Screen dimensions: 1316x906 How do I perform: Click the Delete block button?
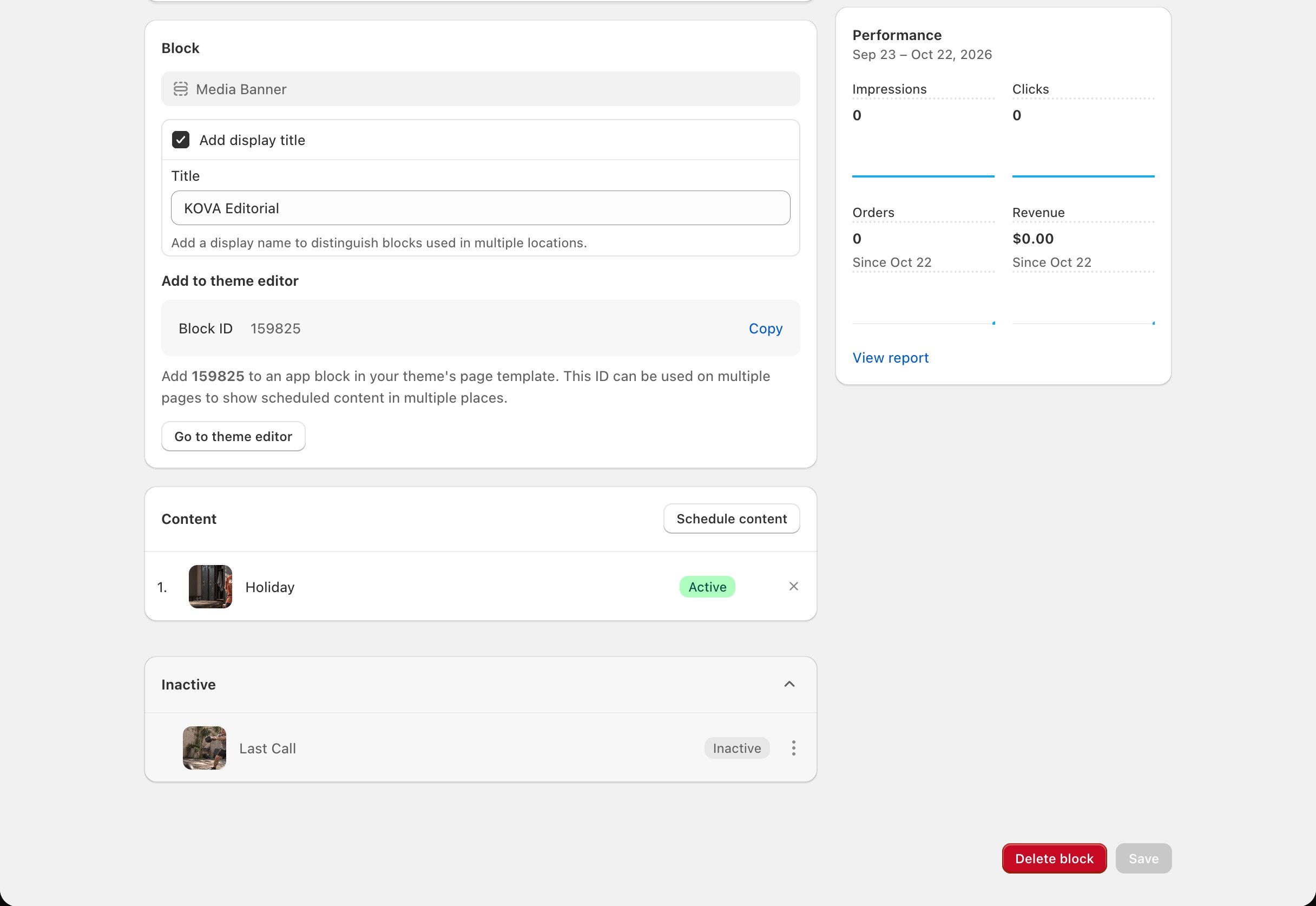click(x=1054, y=858)
